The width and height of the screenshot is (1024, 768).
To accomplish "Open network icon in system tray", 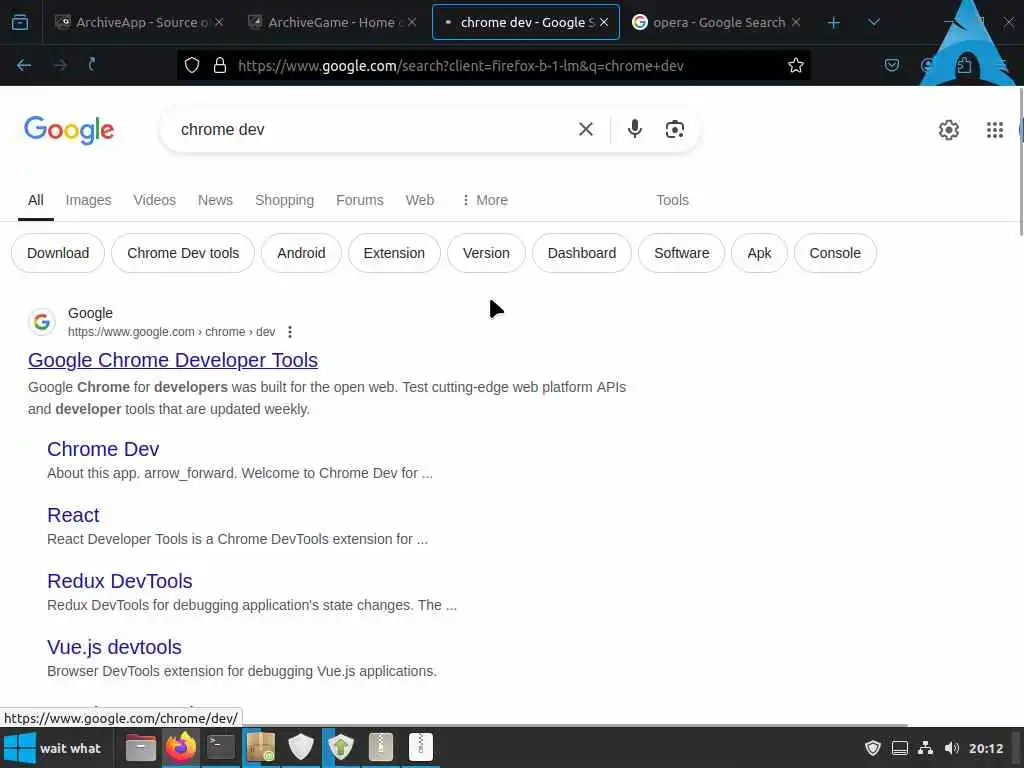I will coord(925,748).
